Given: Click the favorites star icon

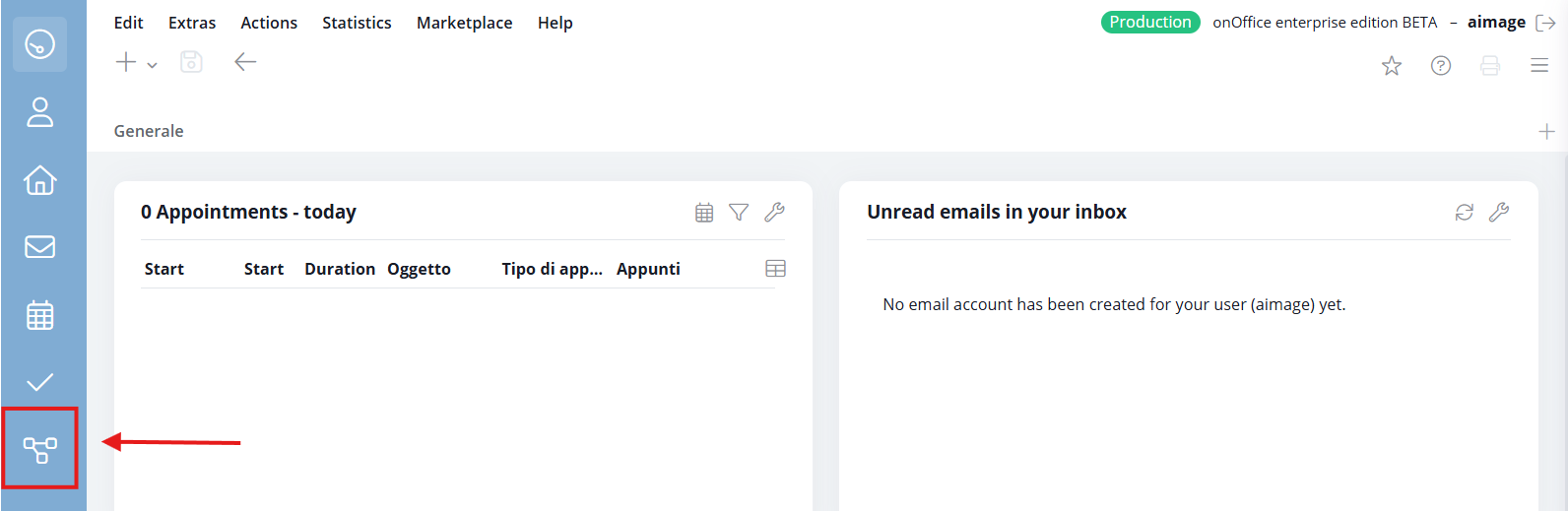Looking at the screenshot, I should pos(1391,66).
